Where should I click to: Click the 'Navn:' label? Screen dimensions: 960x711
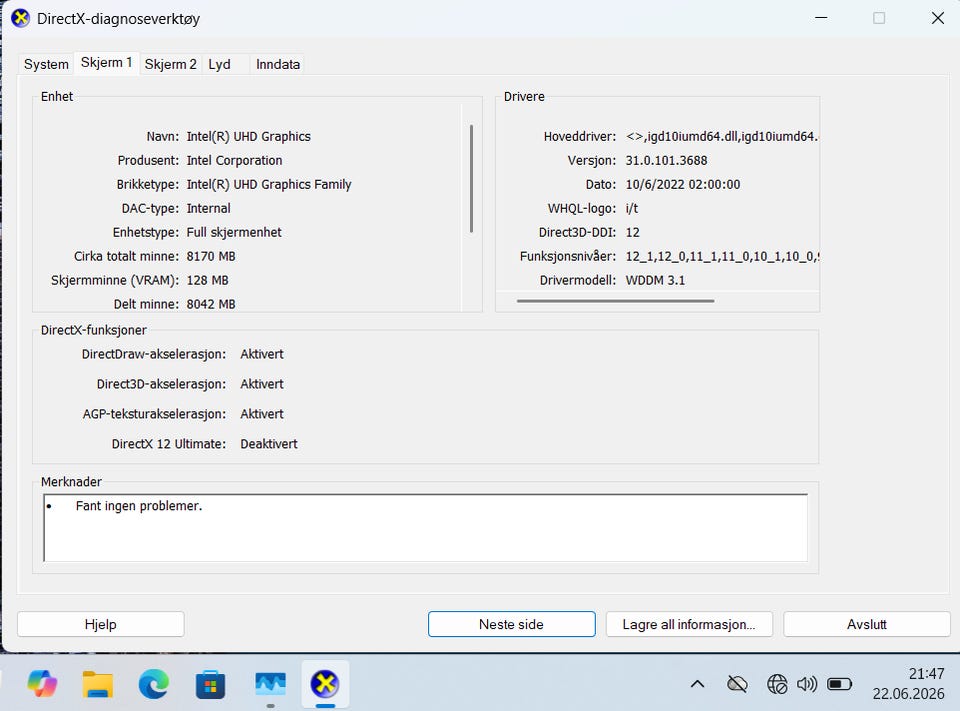click(162, 137)
